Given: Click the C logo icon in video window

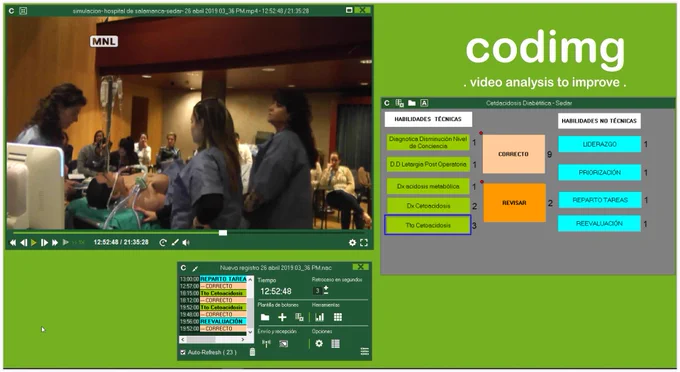Looking at the screenshot, I should pos(11,11).
